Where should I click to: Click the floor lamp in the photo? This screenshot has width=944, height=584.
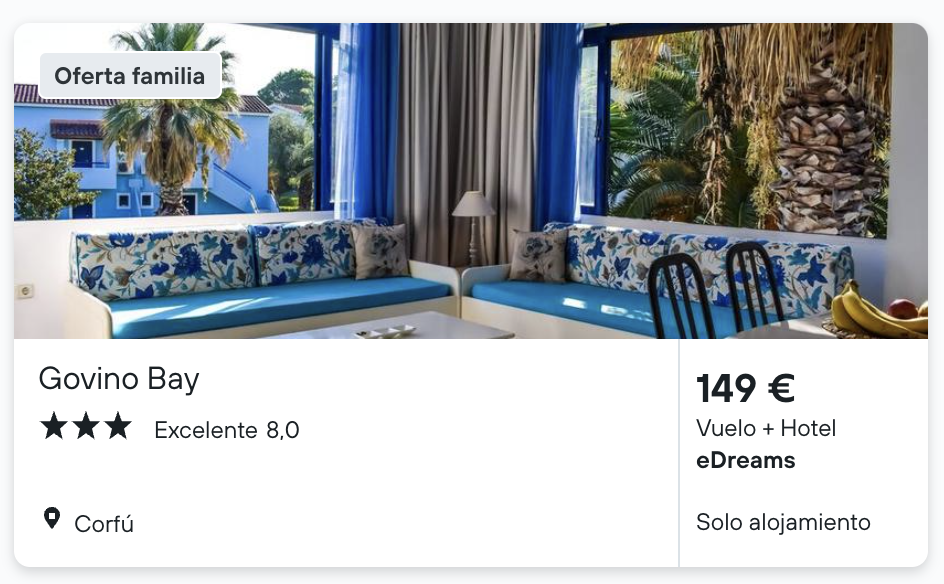[474, 228]
